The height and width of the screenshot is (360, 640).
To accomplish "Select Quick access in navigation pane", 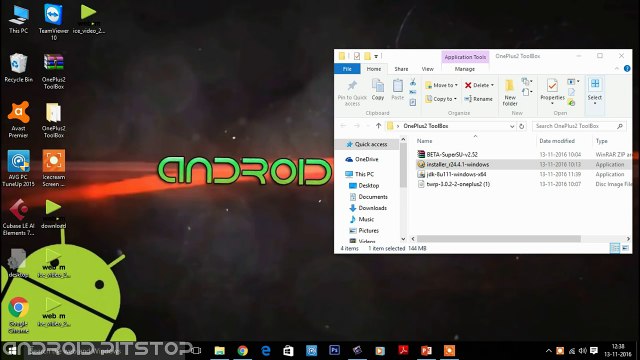I will point(367,144).
